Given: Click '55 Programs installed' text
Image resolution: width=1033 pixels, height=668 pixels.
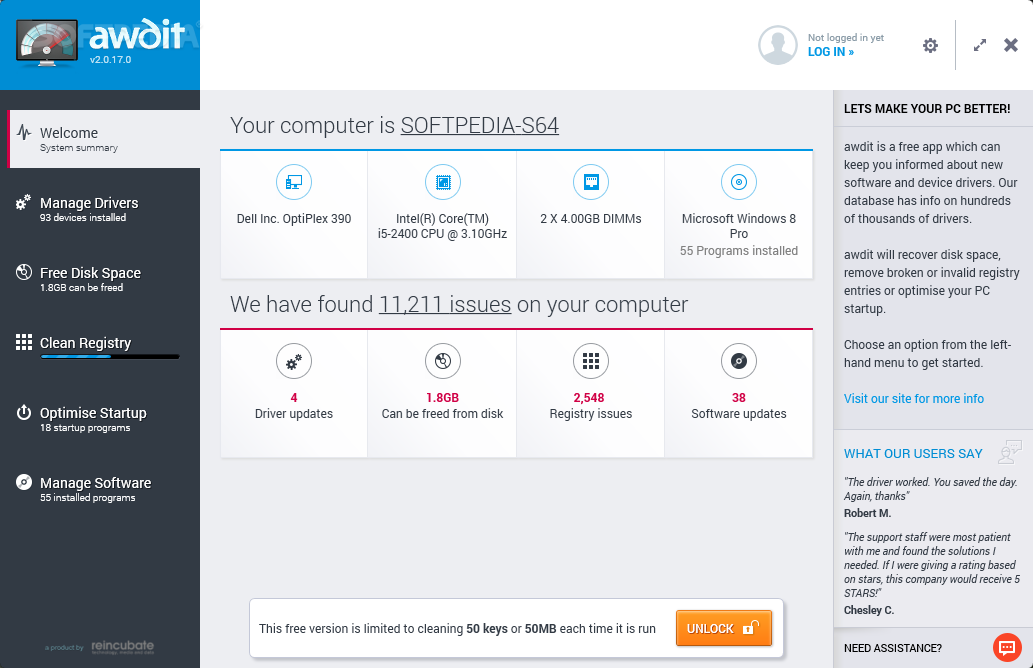Looking at the screenshot, I should (739, 251).
